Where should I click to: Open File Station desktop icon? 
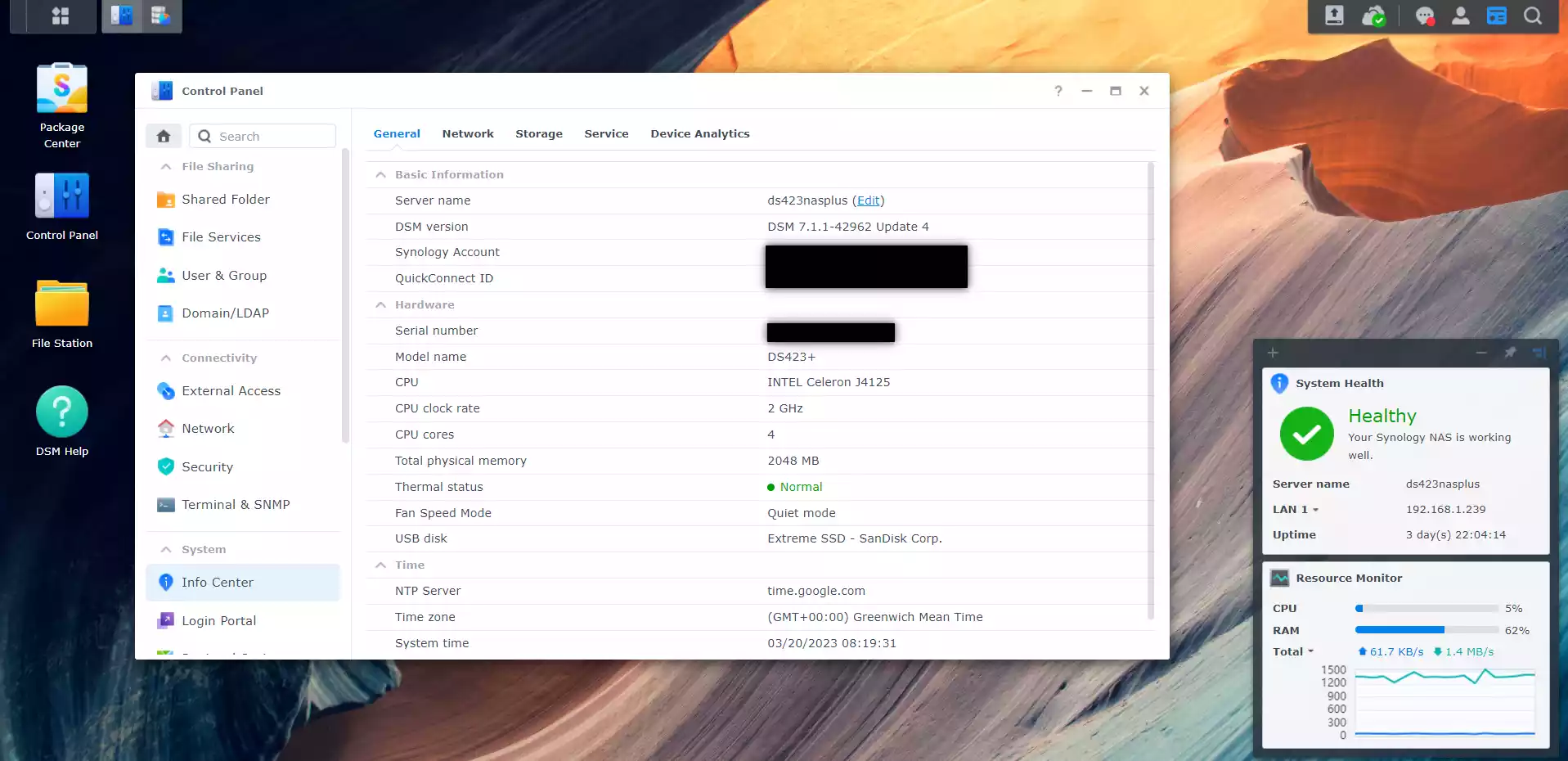point(62,314)
